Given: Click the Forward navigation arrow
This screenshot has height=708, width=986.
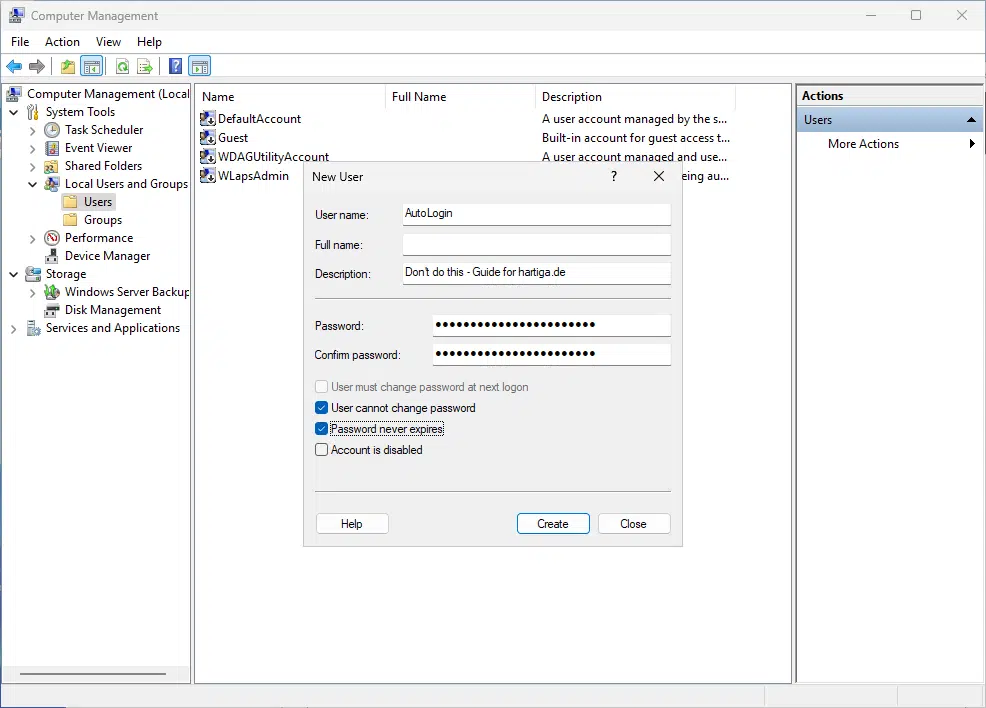Looking at the screenshot, I should tap(37, 66).
